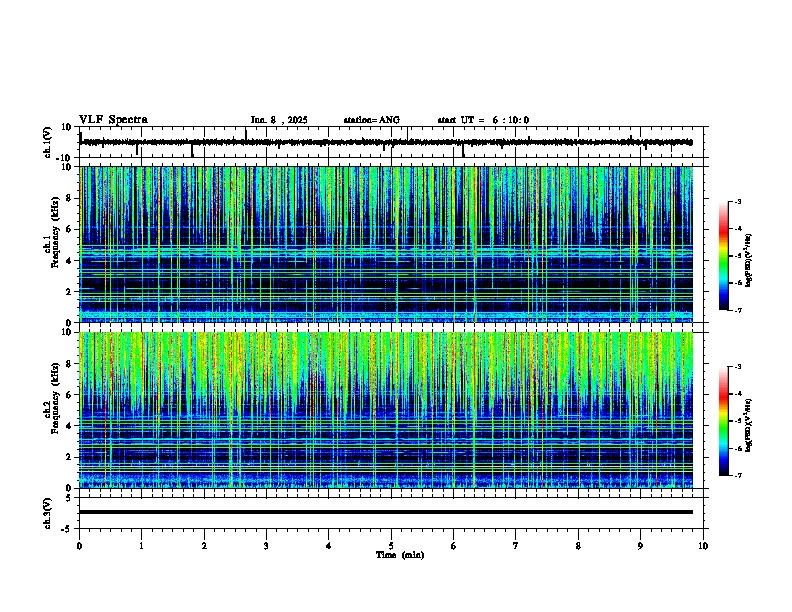Click the Time axis tick label "4"

329,546
